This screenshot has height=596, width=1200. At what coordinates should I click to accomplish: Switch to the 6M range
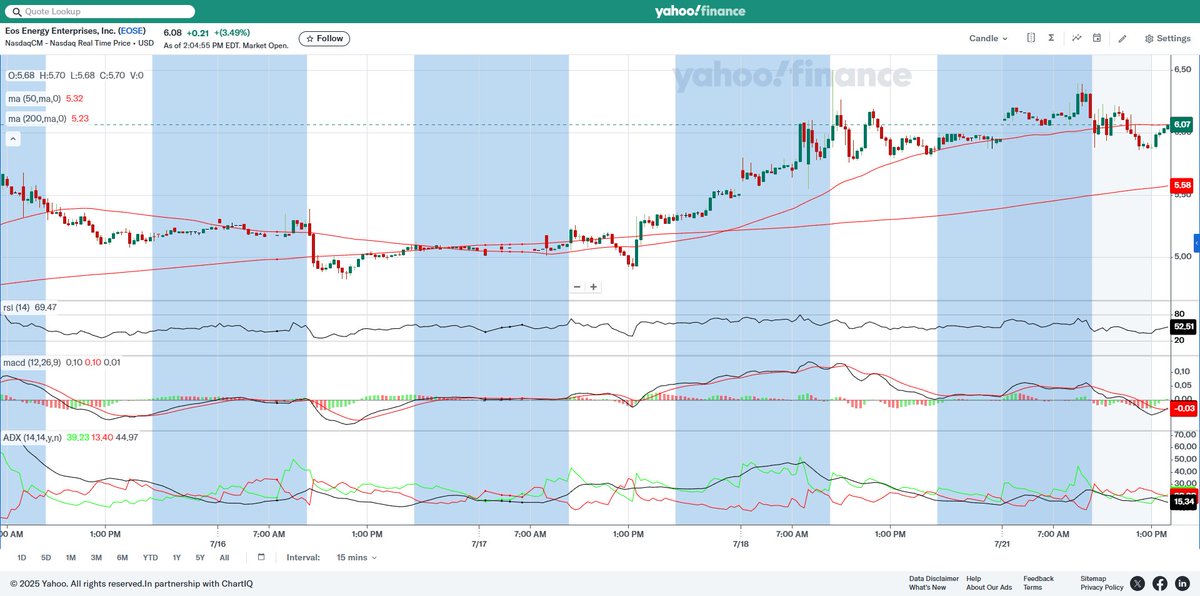pos(122,557)
